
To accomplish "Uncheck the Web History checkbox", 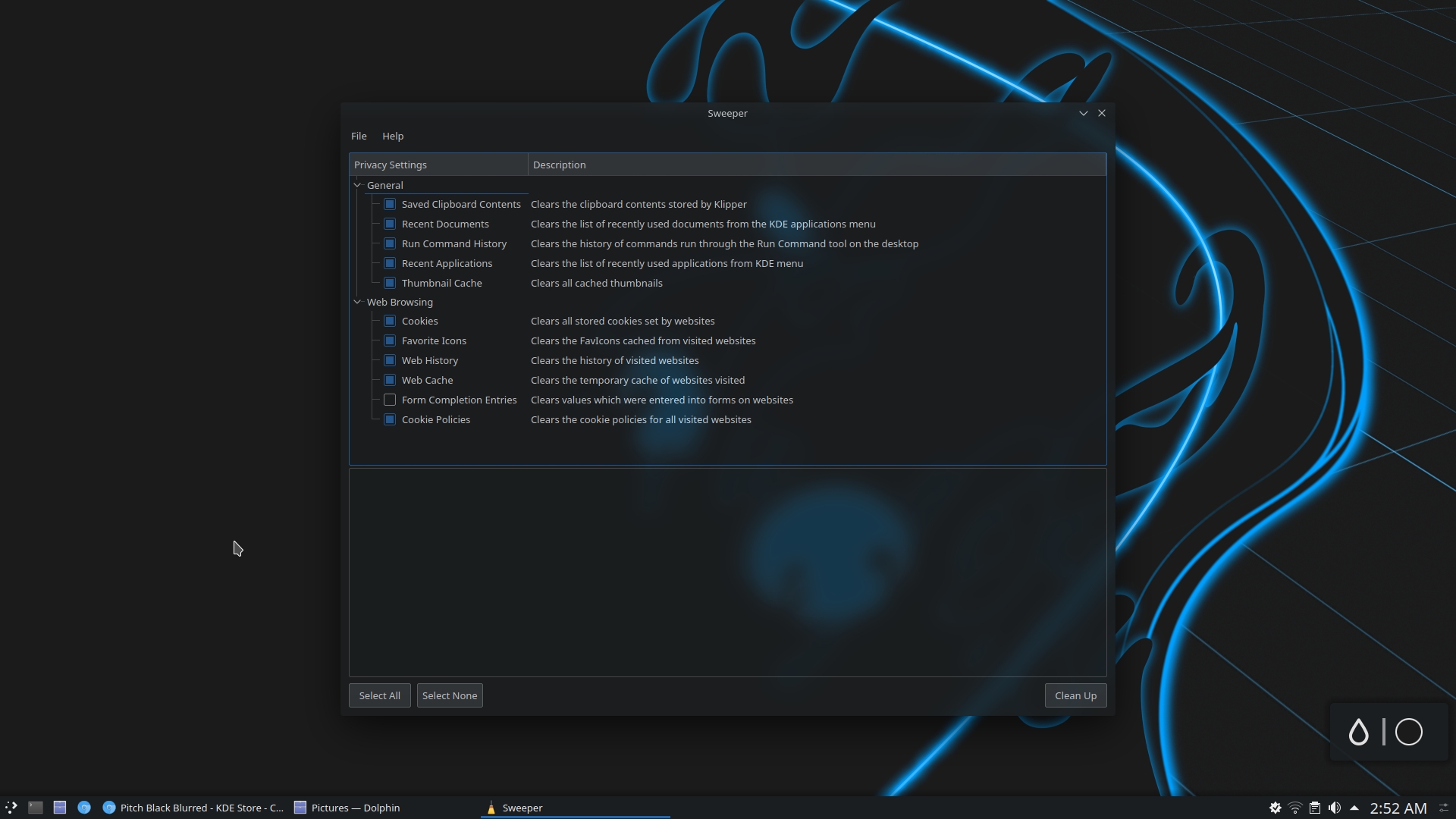I will pyautogui.click(x=390, y=360).
